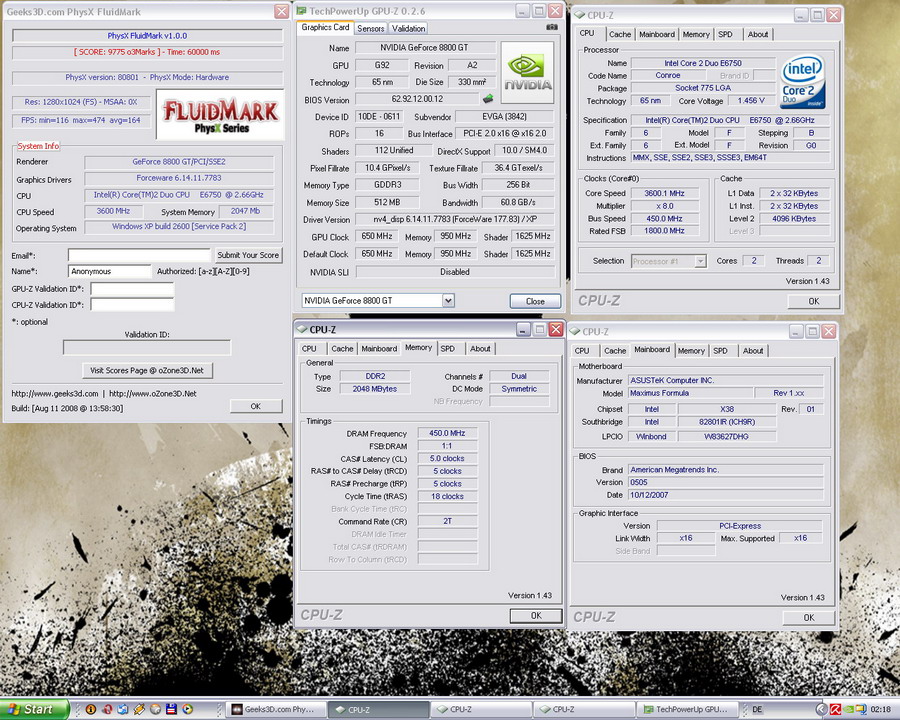
Task: Click the red quick launch icon beside info
Action: pyautogui.click(x=106, y=710)
